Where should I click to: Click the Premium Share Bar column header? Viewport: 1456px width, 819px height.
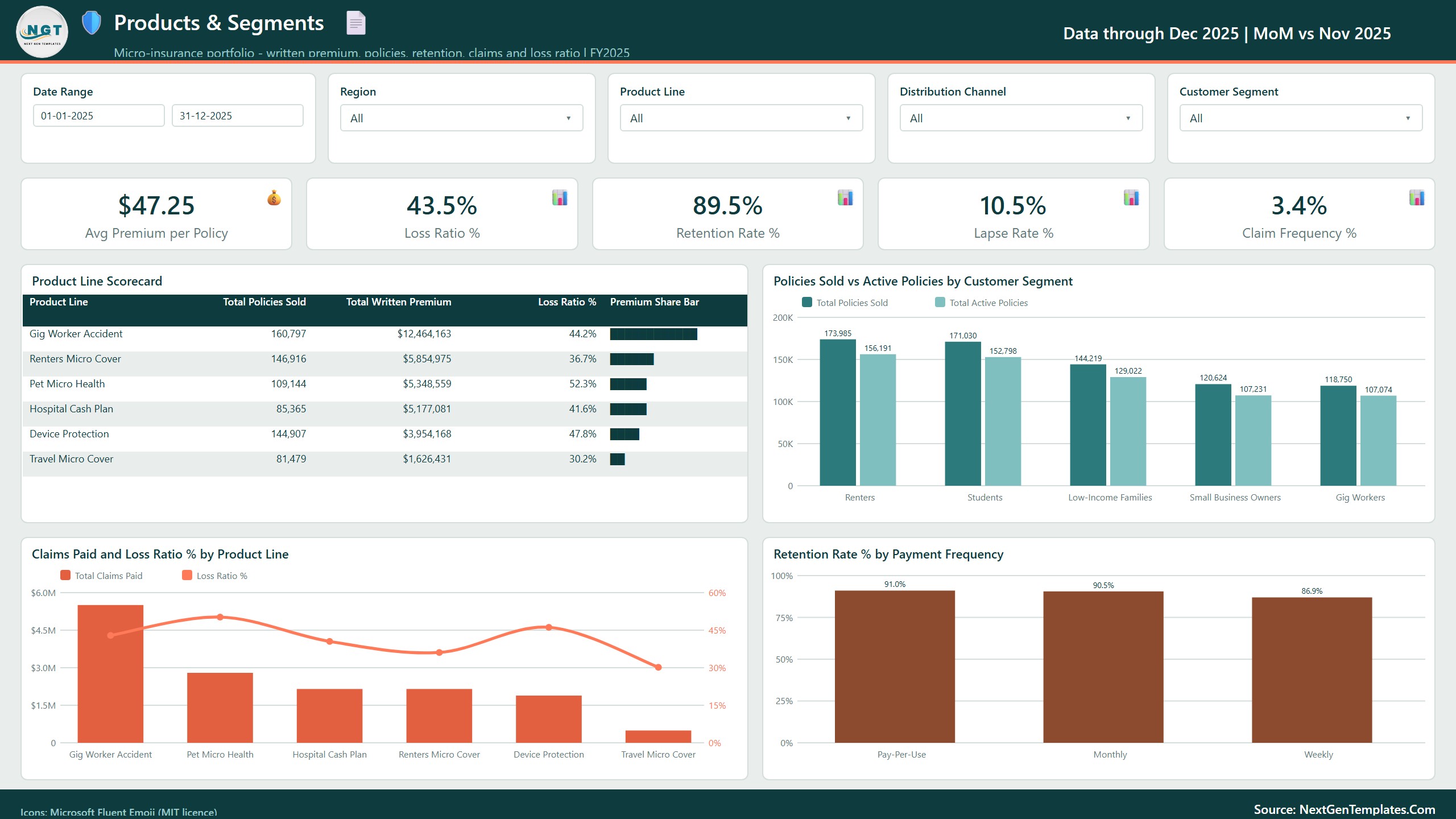tap(655, 302)
